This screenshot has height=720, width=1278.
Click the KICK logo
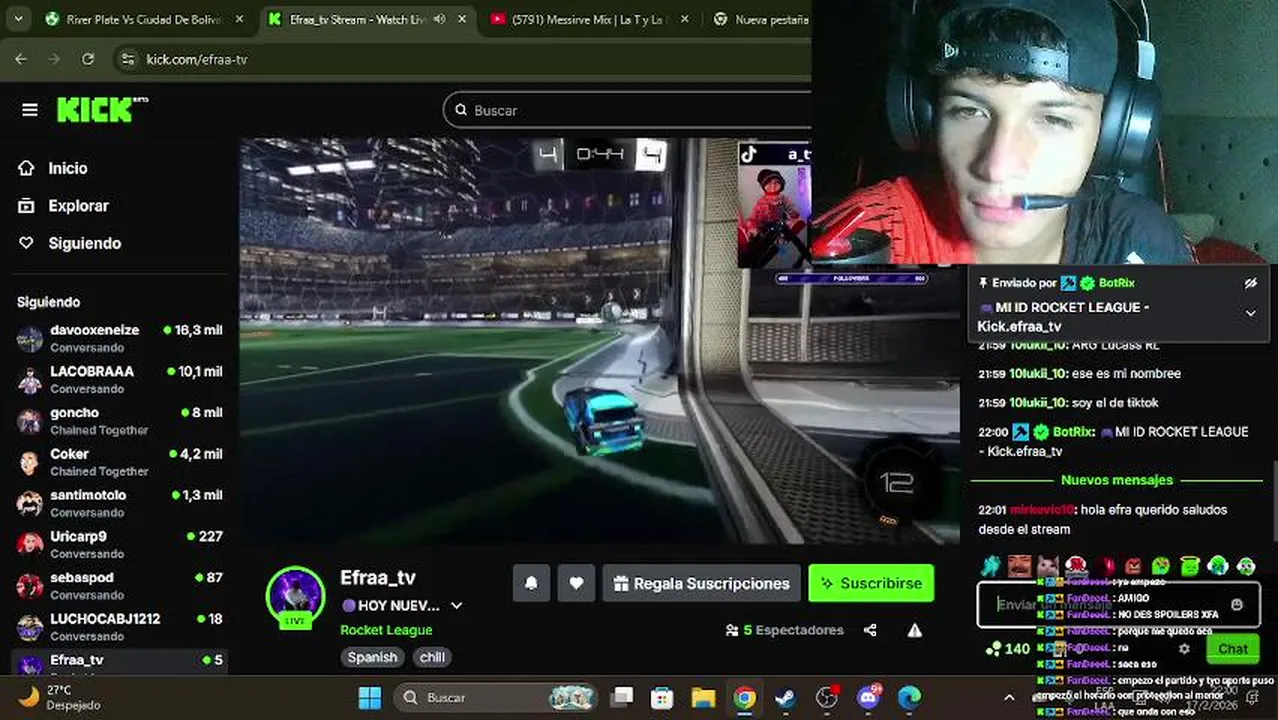click(x=101, y=109)
